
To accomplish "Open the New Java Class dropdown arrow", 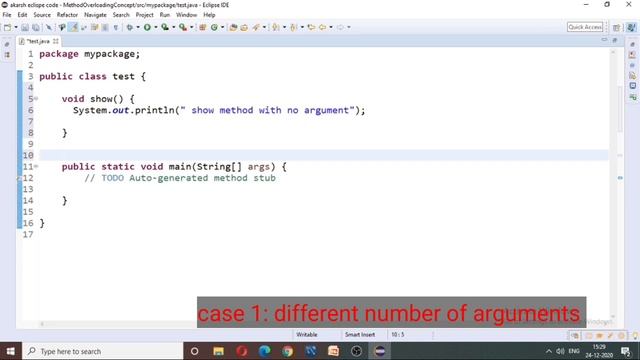I will tap(222, 27).
